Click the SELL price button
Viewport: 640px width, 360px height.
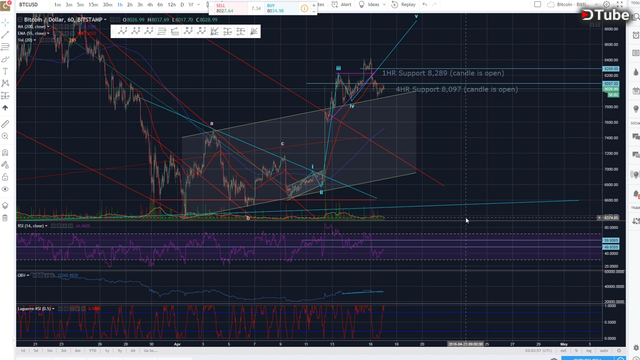231,8
